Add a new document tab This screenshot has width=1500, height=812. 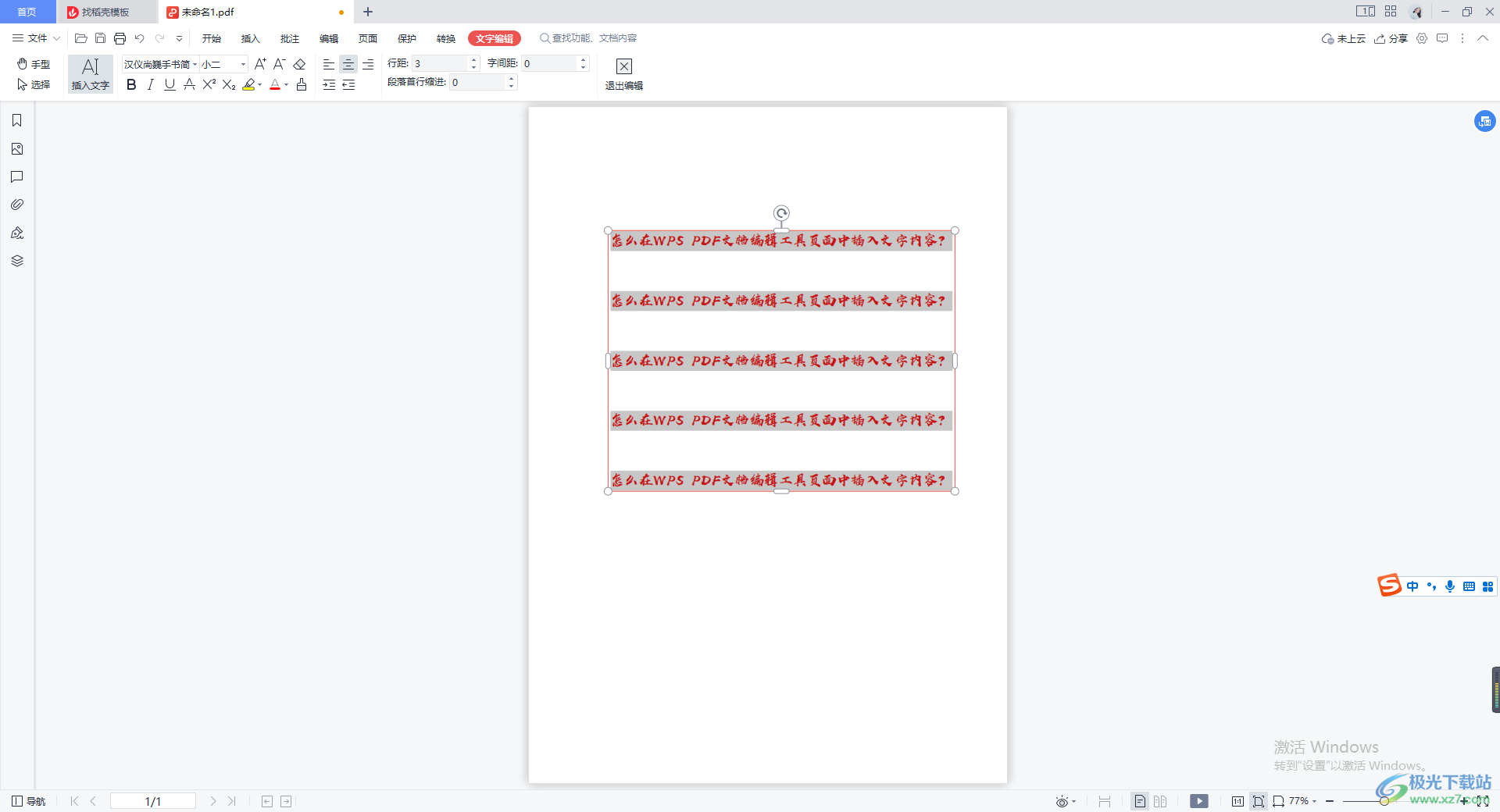pos(368,12)
